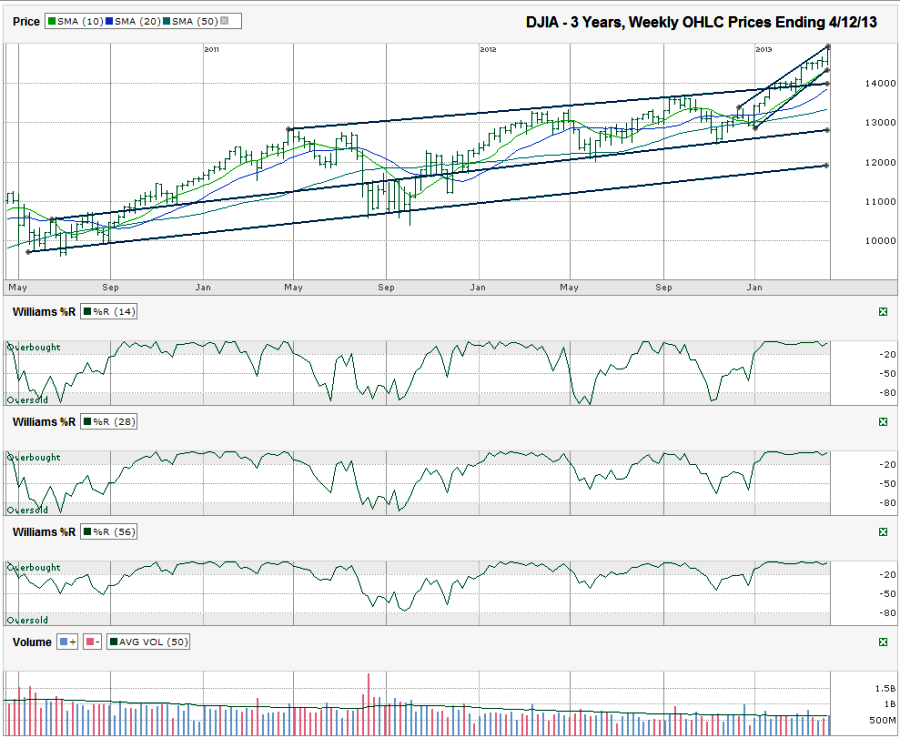Click the SMA (50) teal legend swatch
Viewport: 900px width, 738px height.
click(166, 21)
